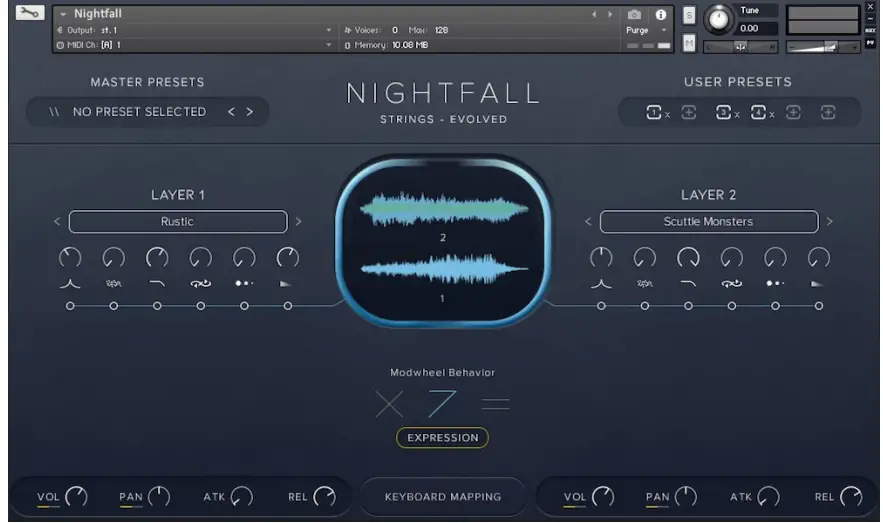Go to previous Layer 2 sound
The width and height of the screenshot is (883, 523).
pyautogui.click(x=588, y=222)
